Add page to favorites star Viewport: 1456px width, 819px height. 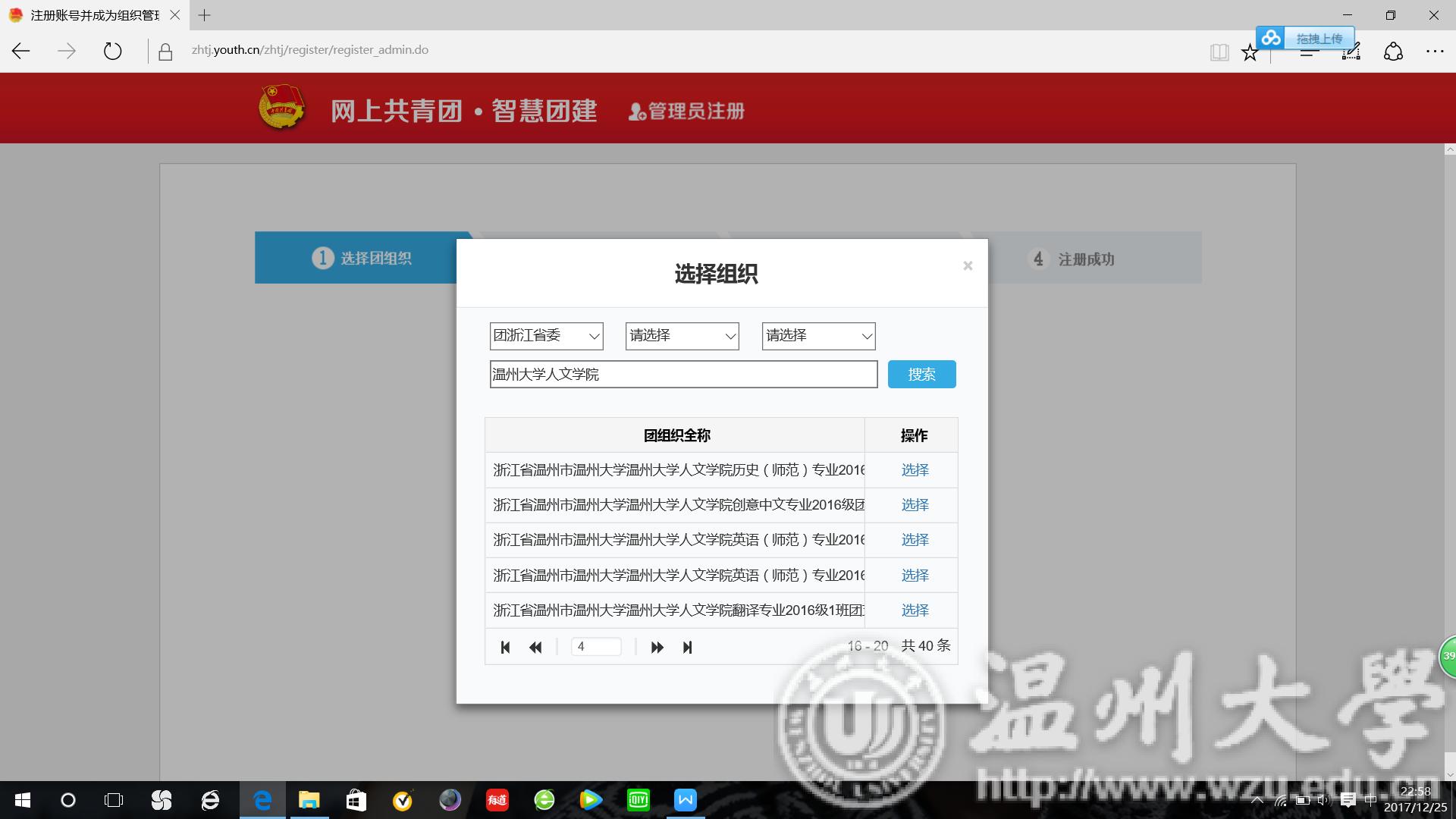(x=1249, y=52)
